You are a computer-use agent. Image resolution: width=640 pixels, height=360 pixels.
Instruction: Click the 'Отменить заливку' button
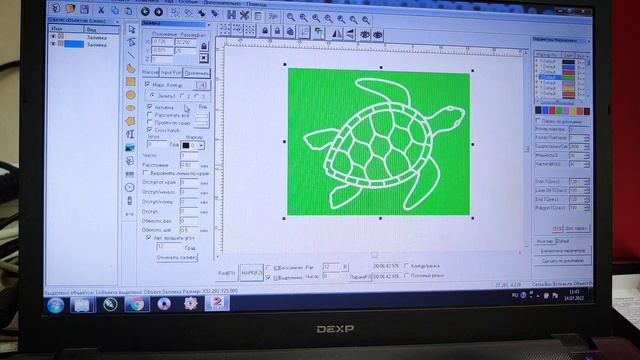pos(176,258)
